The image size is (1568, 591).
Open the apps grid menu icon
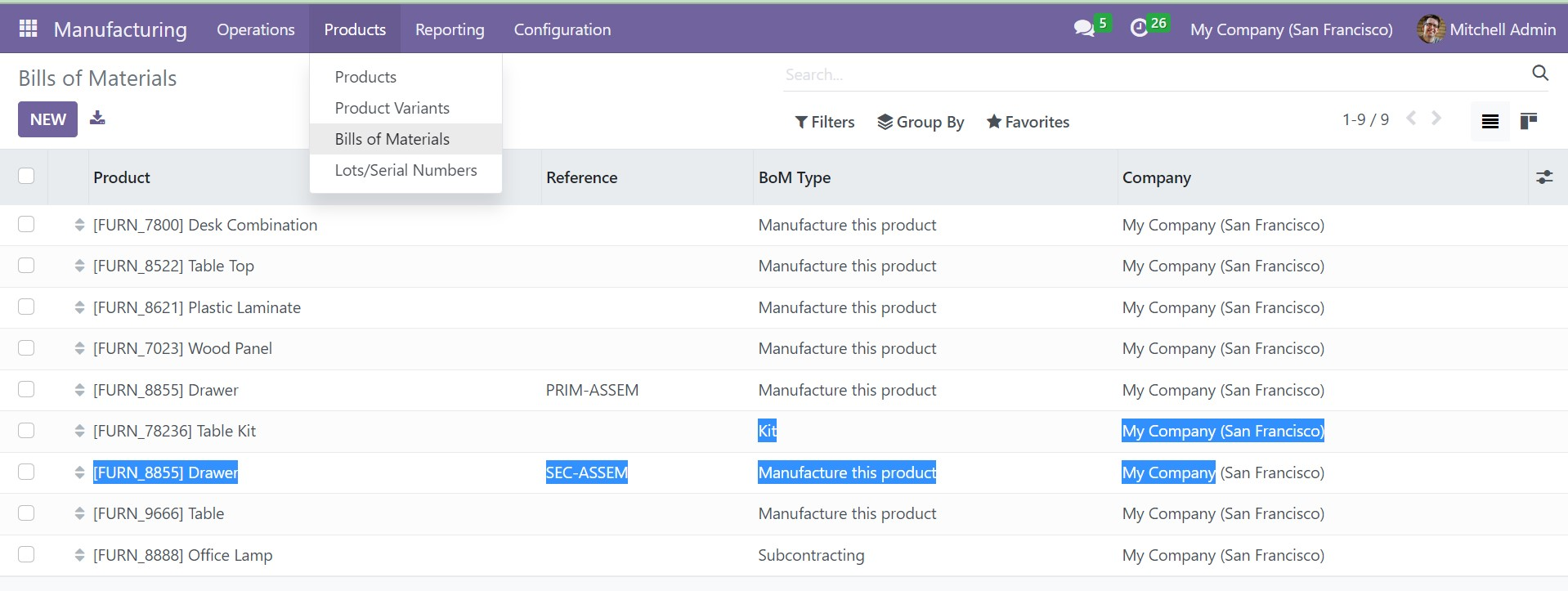(28, 29)
